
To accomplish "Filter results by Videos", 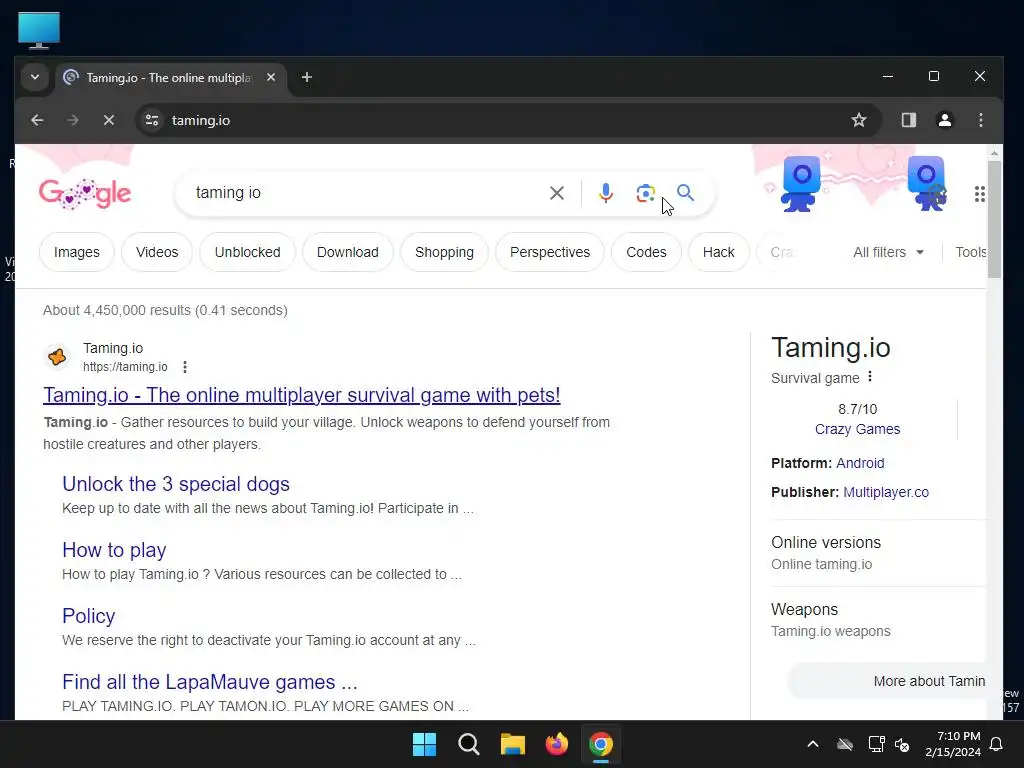I will coord(157,252).
